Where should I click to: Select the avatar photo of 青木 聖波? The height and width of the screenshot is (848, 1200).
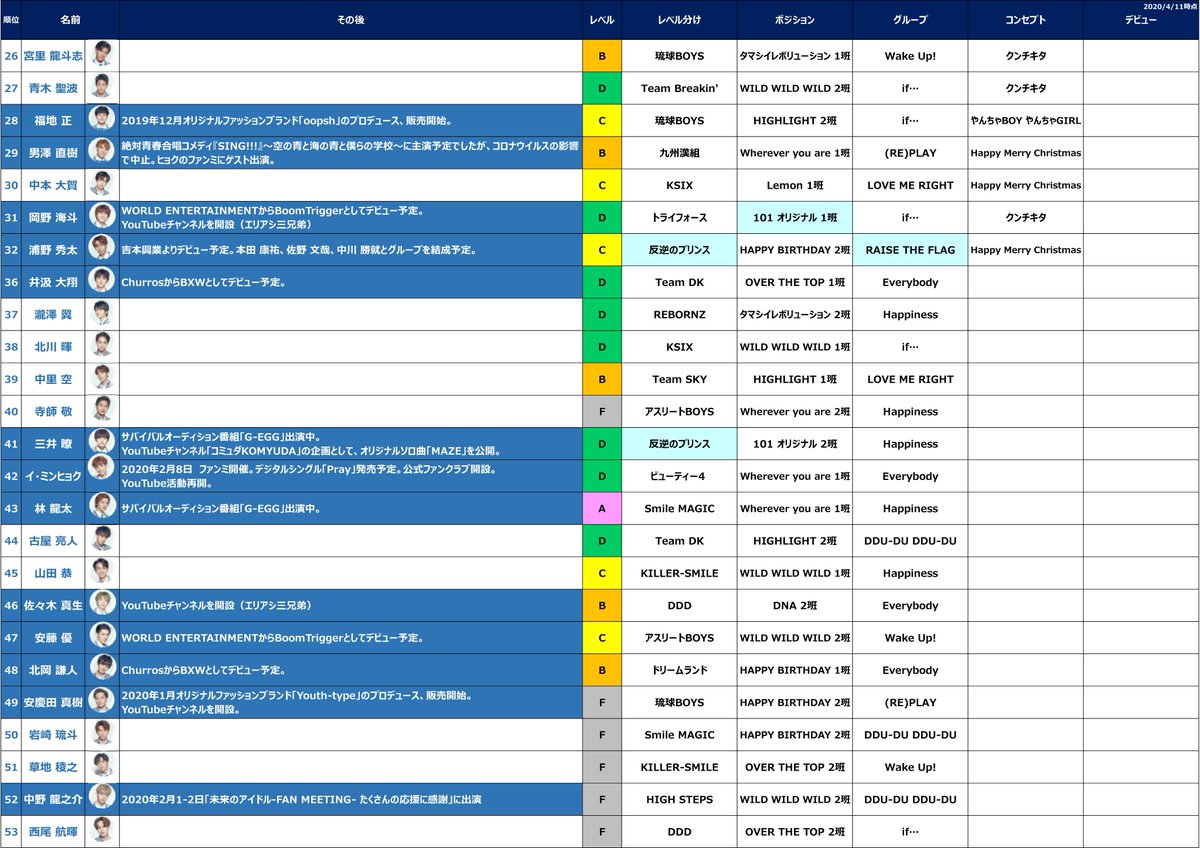(103, 88)
